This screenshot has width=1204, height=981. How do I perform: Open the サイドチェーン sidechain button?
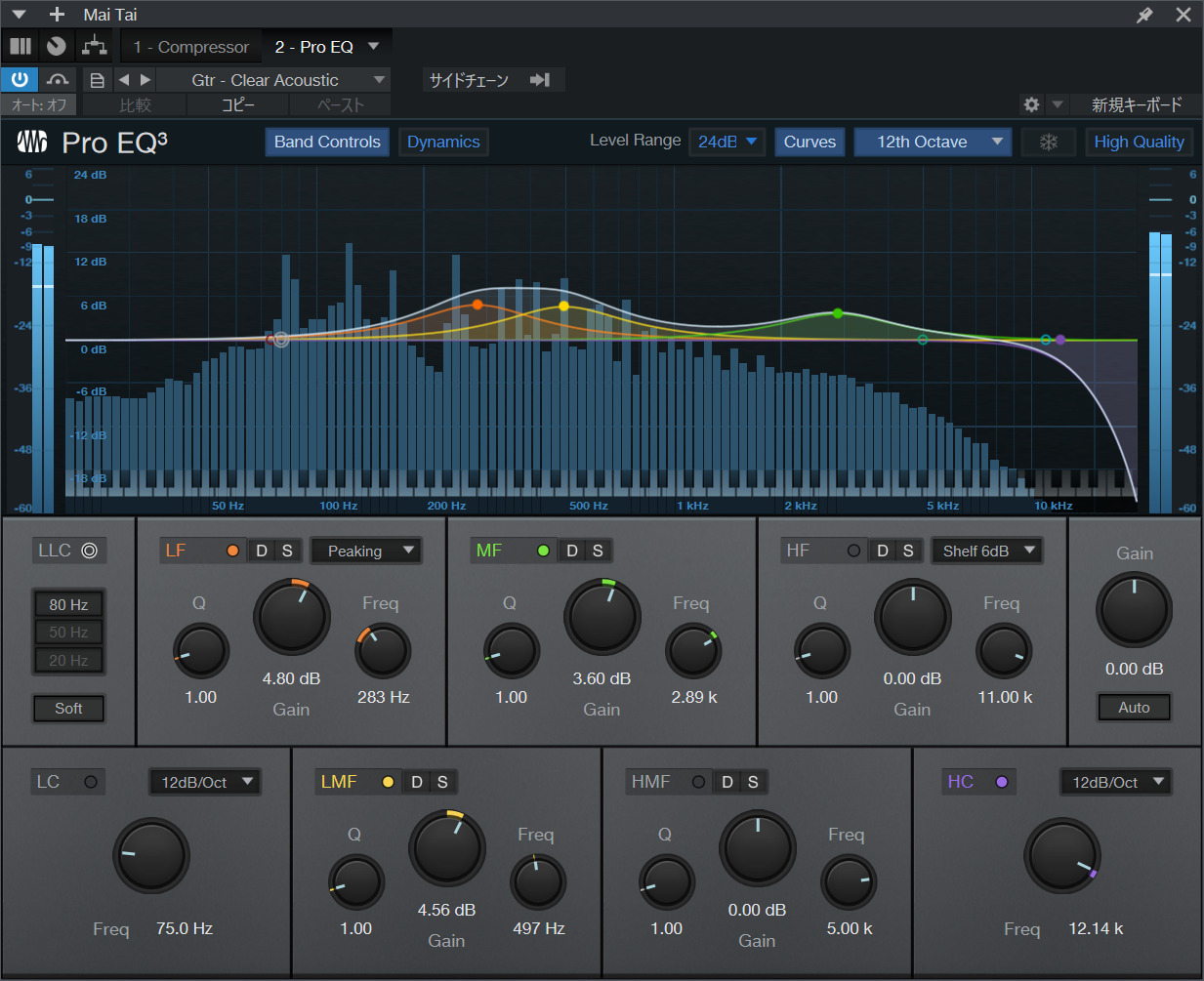click(469, 80)
